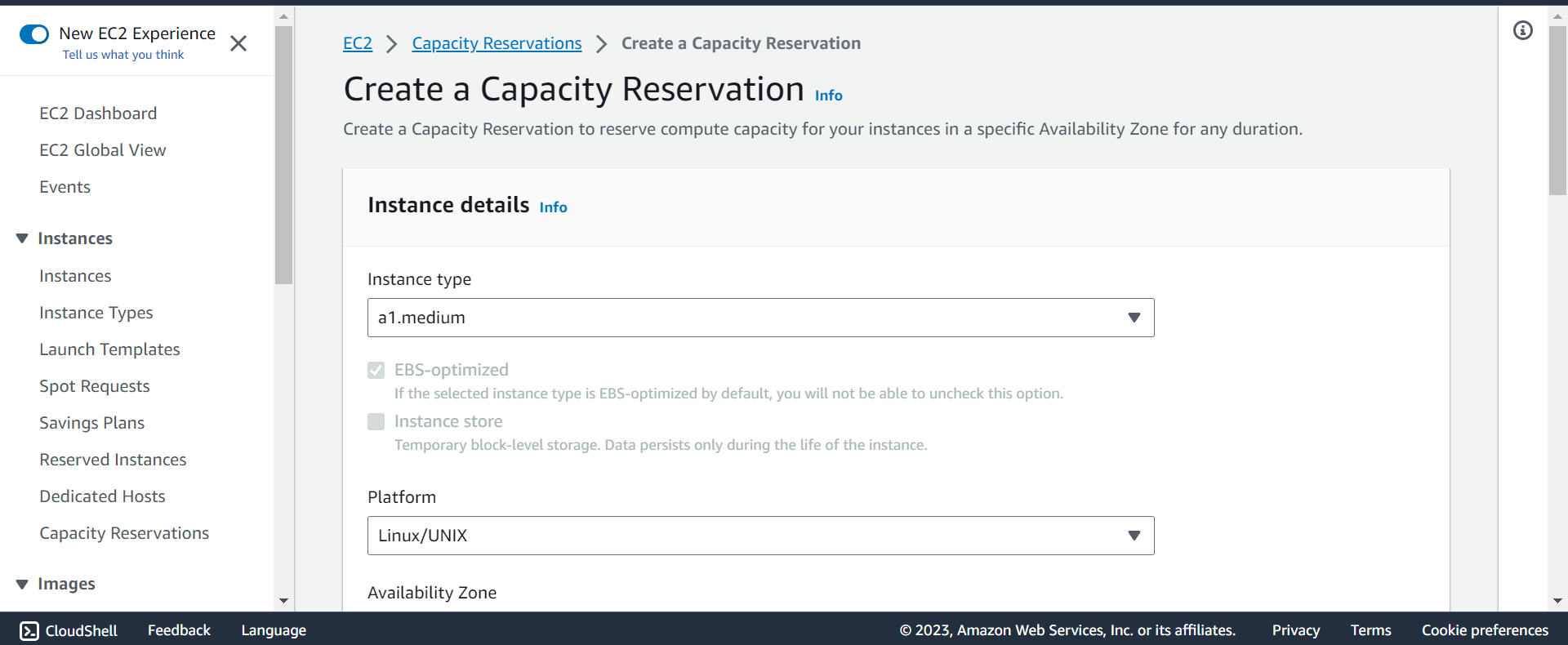This screenshot has height=645, width=1568.
Task: Select Capacity Reservations in the sidebar
Action: coord(124,533)
